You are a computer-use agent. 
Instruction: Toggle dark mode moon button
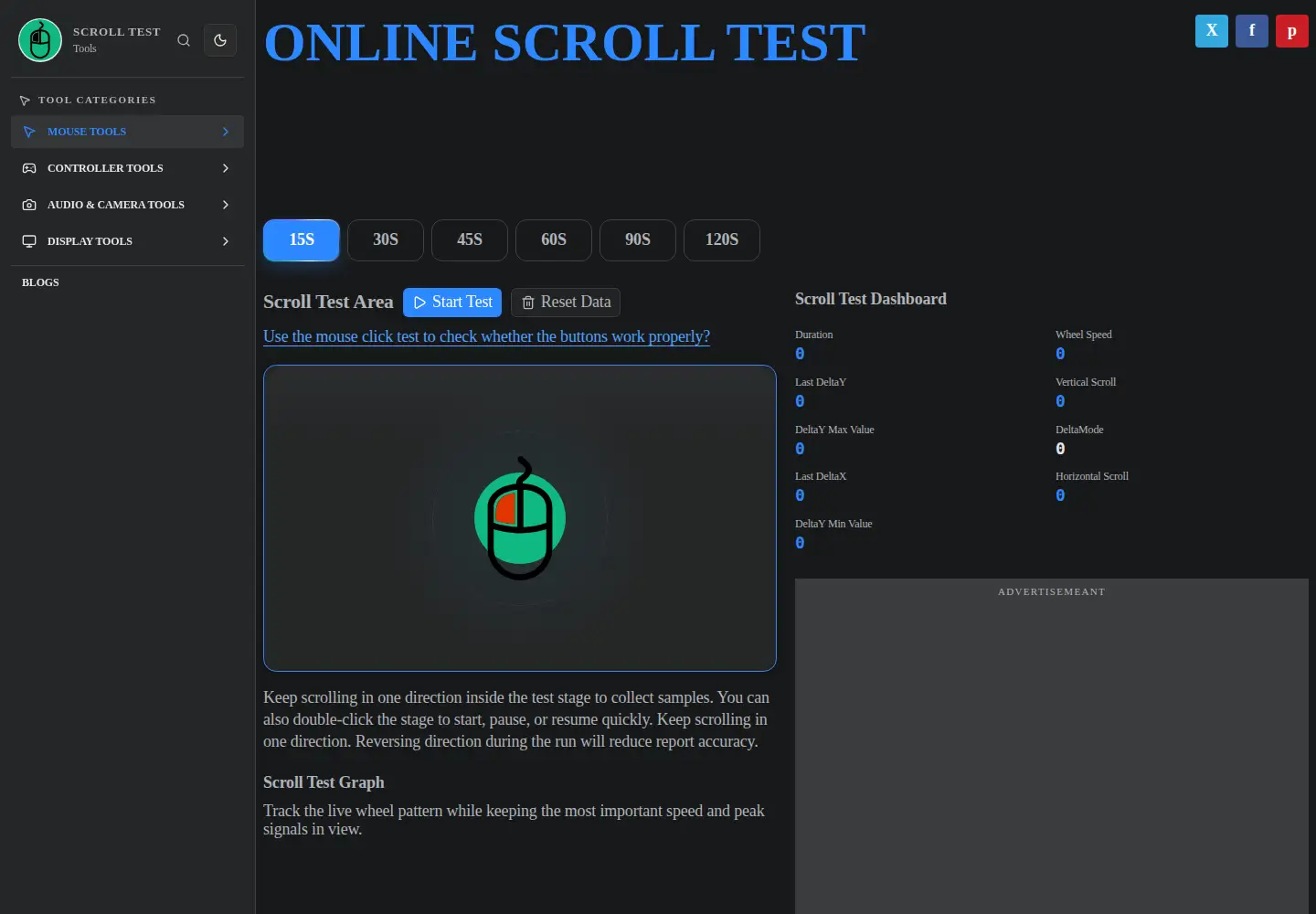tap(220, 40)
